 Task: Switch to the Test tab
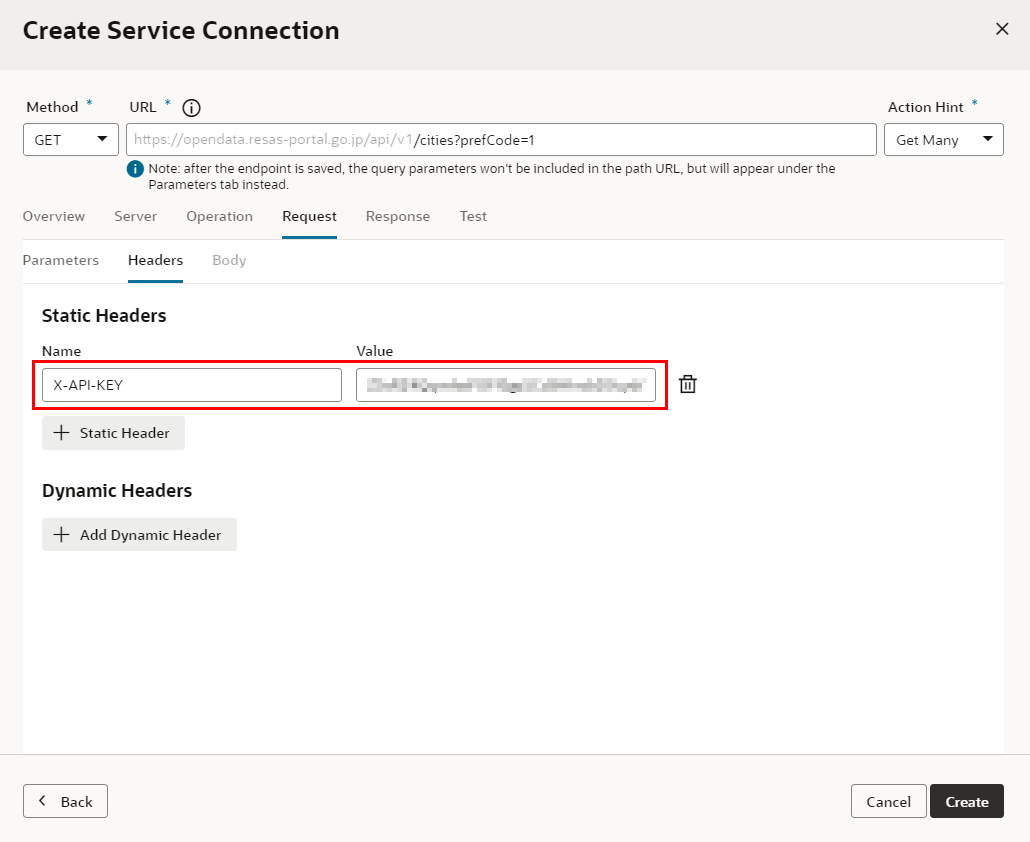(473, 216)
